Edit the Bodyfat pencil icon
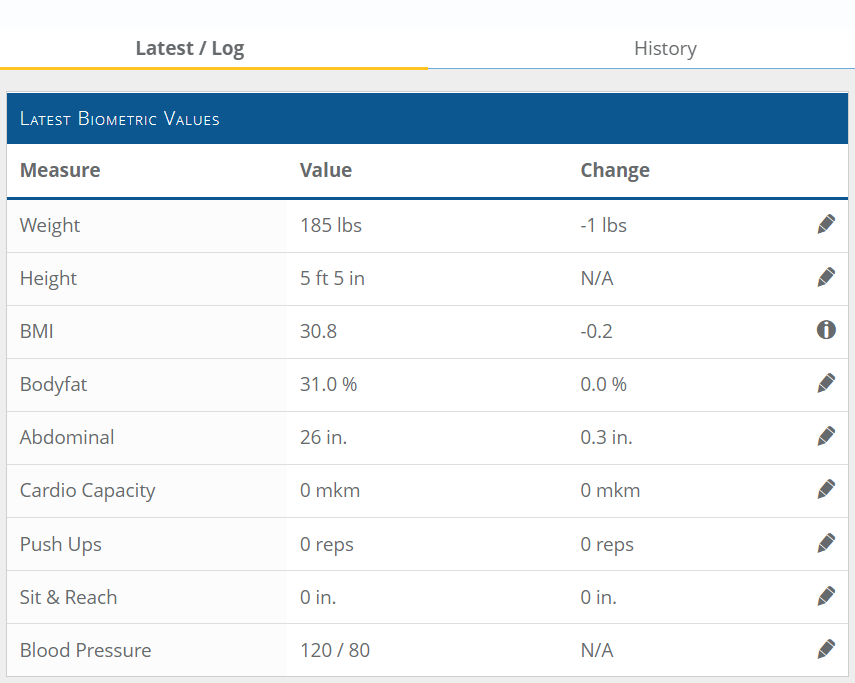Viewport: 855px width, 683px height. 826,383
